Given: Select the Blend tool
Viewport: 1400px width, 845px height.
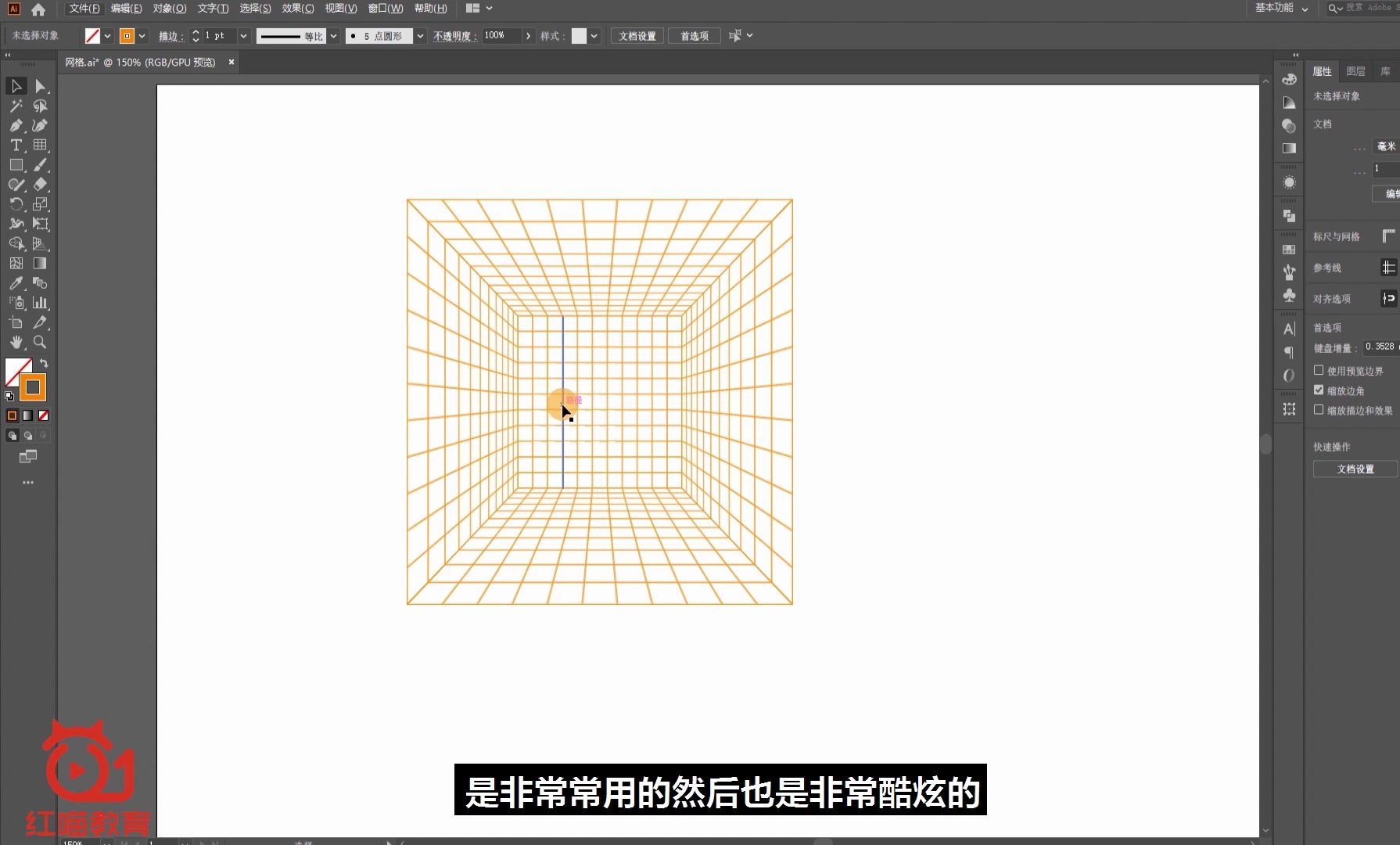Looking at the screenshot, I should click(40, 283).
